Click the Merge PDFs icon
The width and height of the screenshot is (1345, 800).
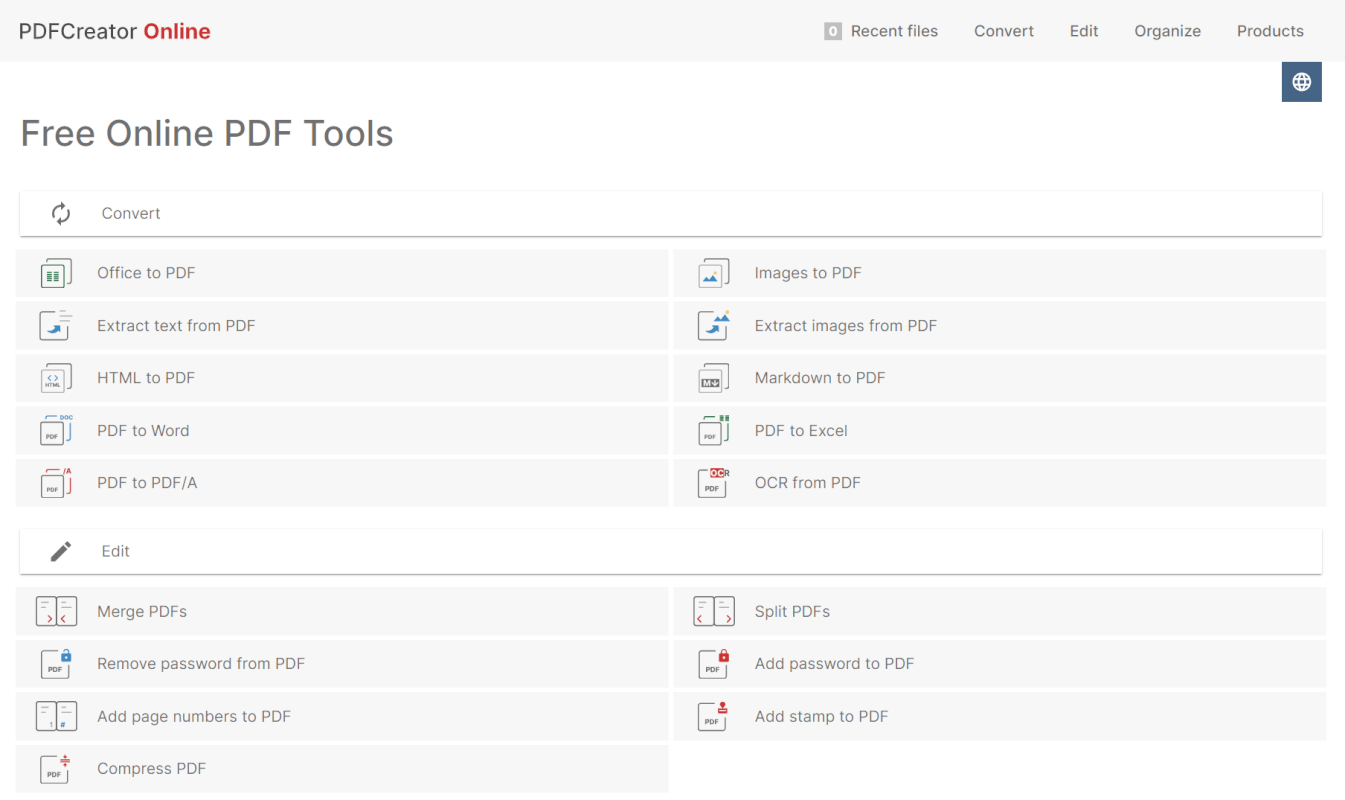tap(56, 611)
